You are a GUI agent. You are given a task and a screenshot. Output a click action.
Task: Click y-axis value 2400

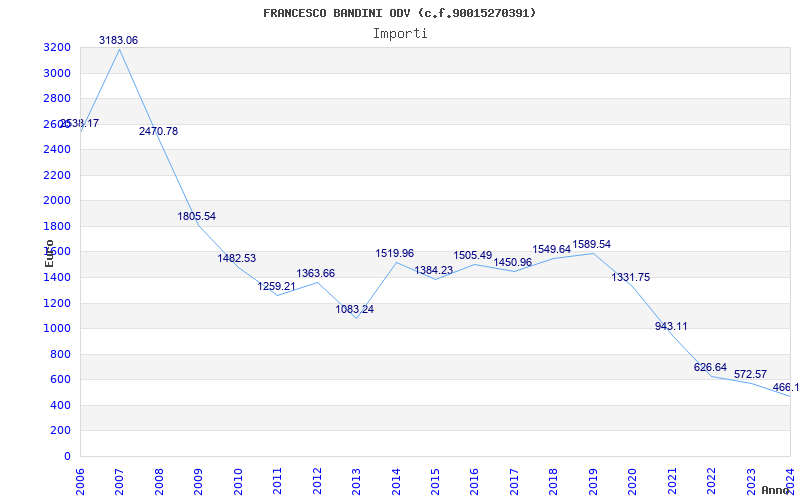57,149
